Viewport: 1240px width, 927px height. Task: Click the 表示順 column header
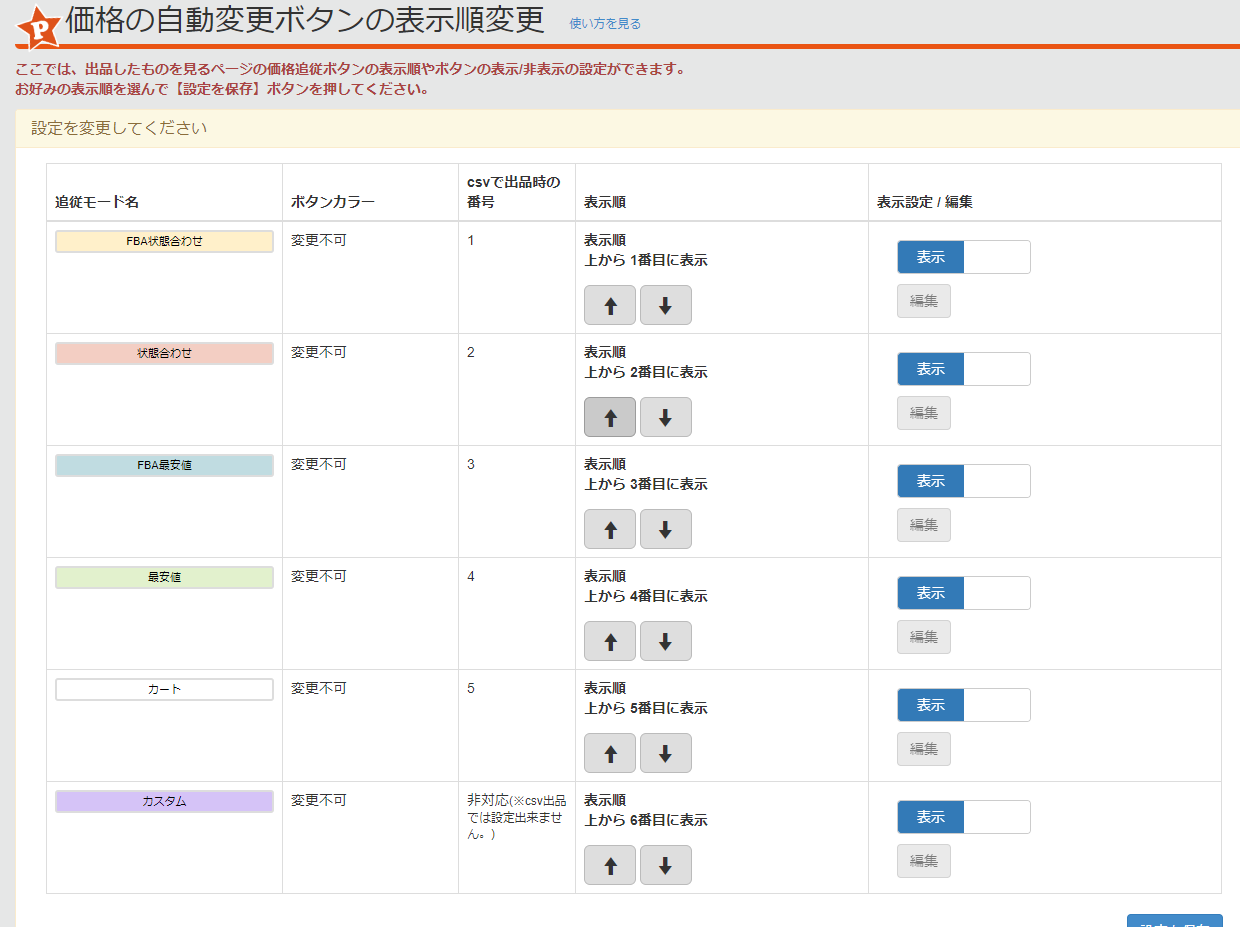click(x=605, y=202)
